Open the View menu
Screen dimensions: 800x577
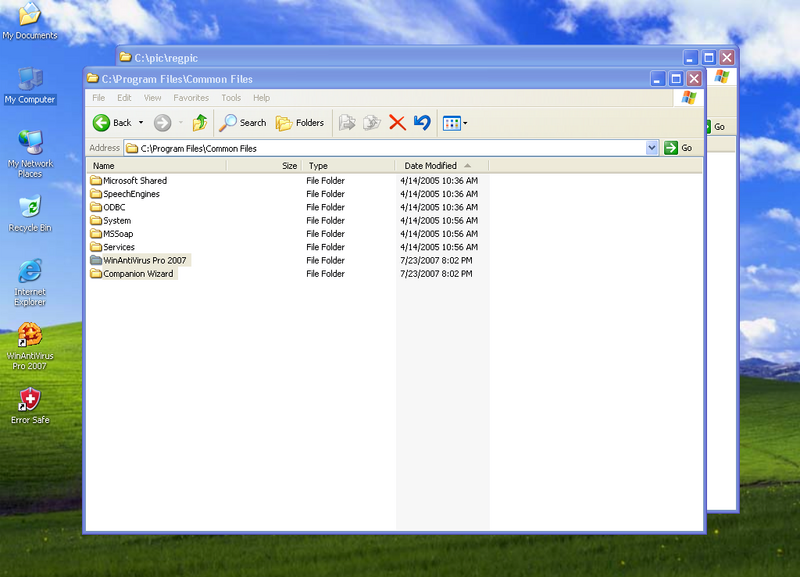(x=152, y=98)
